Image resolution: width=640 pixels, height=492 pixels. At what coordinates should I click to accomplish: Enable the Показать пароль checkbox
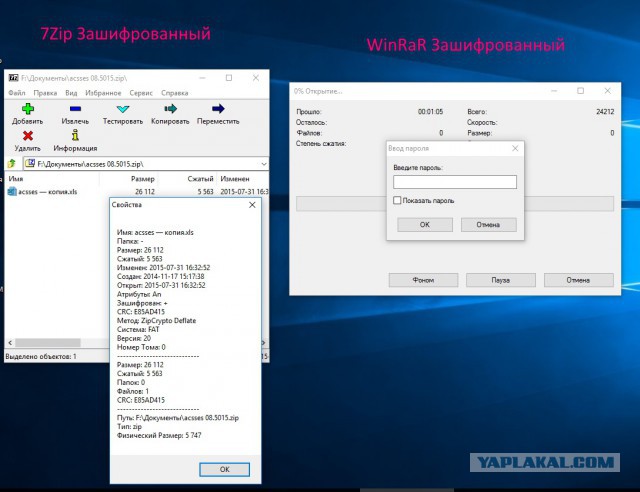click(x=397, y=200)
